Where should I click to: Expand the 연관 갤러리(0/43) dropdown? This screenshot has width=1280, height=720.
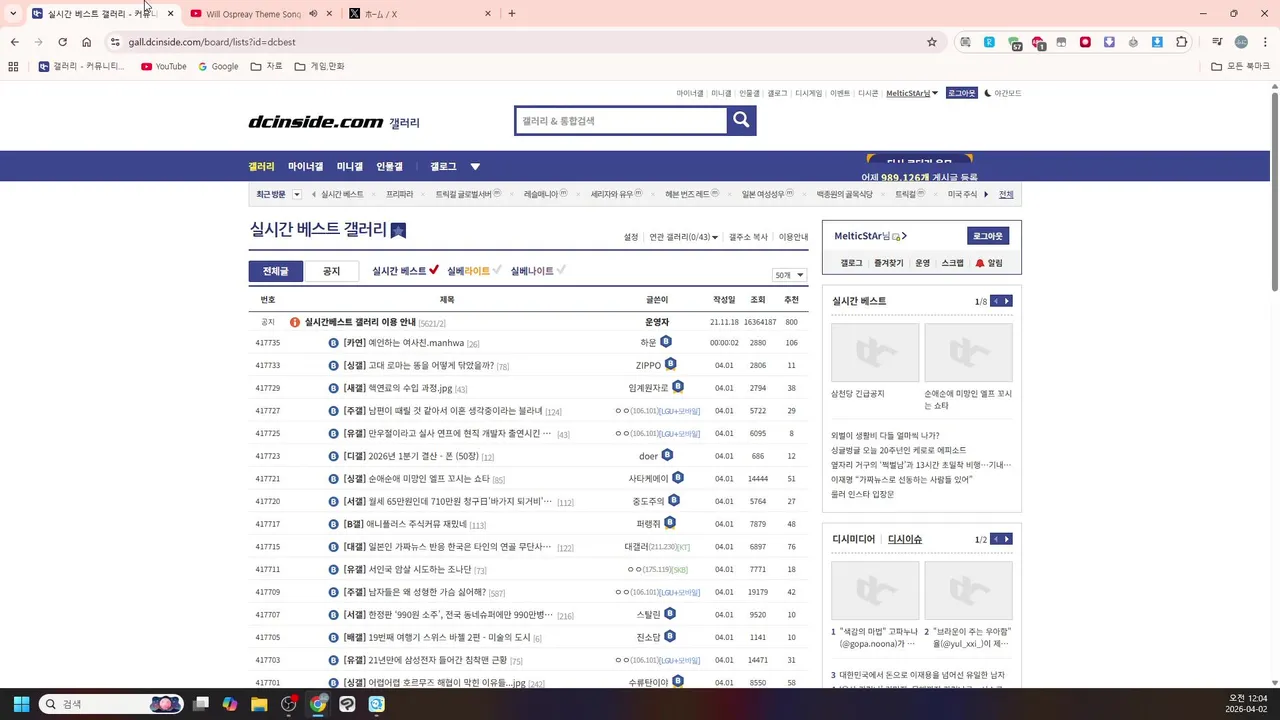[x=683, y=237]
